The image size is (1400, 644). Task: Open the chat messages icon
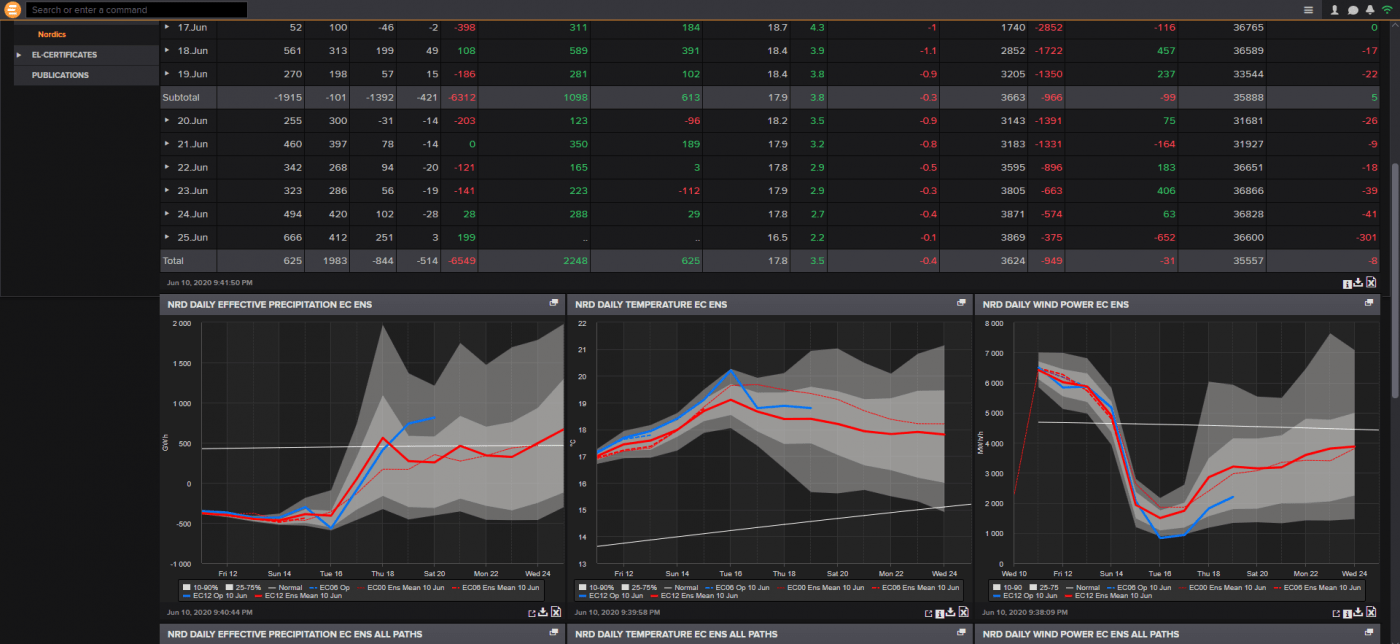point(1352,10)
